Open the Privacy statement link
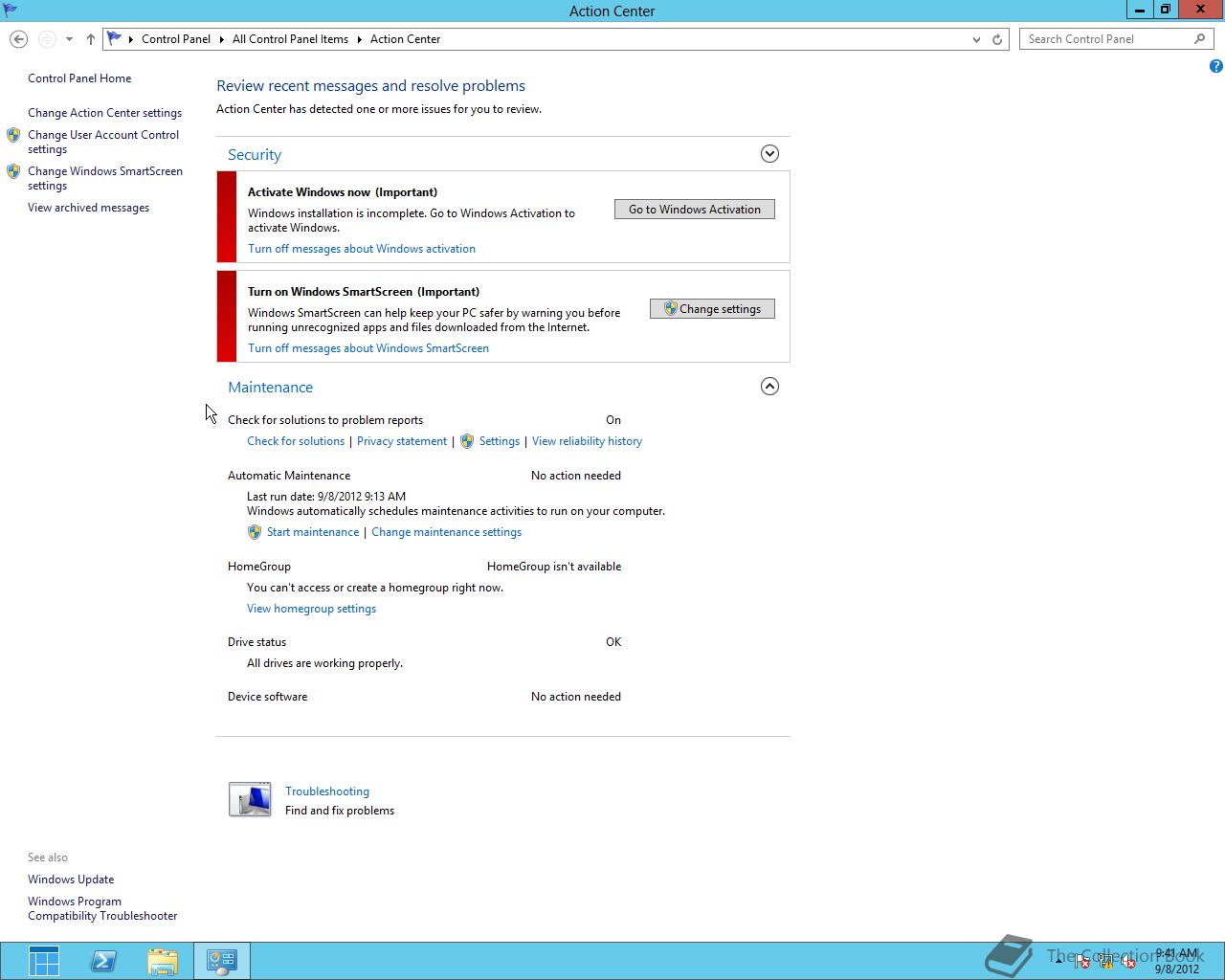 [402, 441]
